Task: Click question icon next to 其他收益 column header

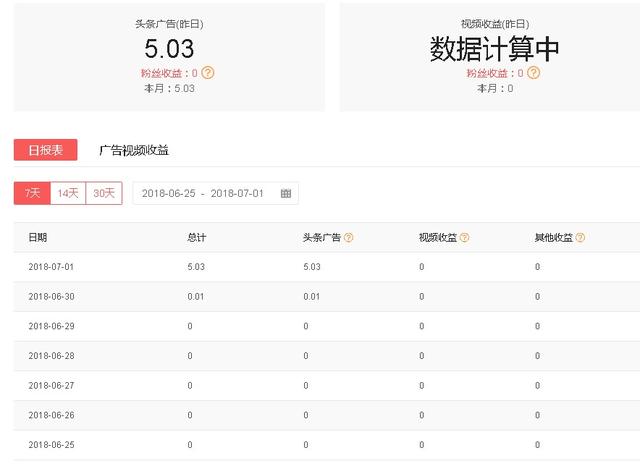Action: [x=580, y=238]
